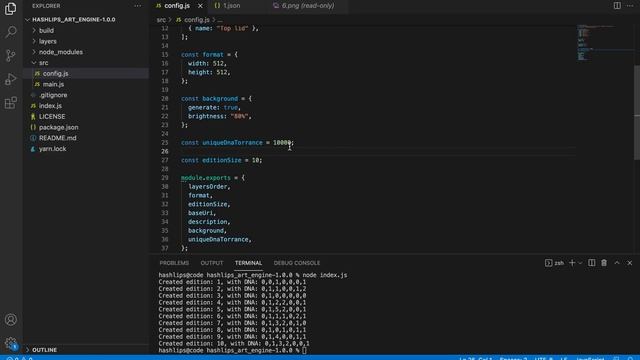This screenshot has height=360, width=640.
Task: Close the config.js editor tab
Action: coord(200,6)
